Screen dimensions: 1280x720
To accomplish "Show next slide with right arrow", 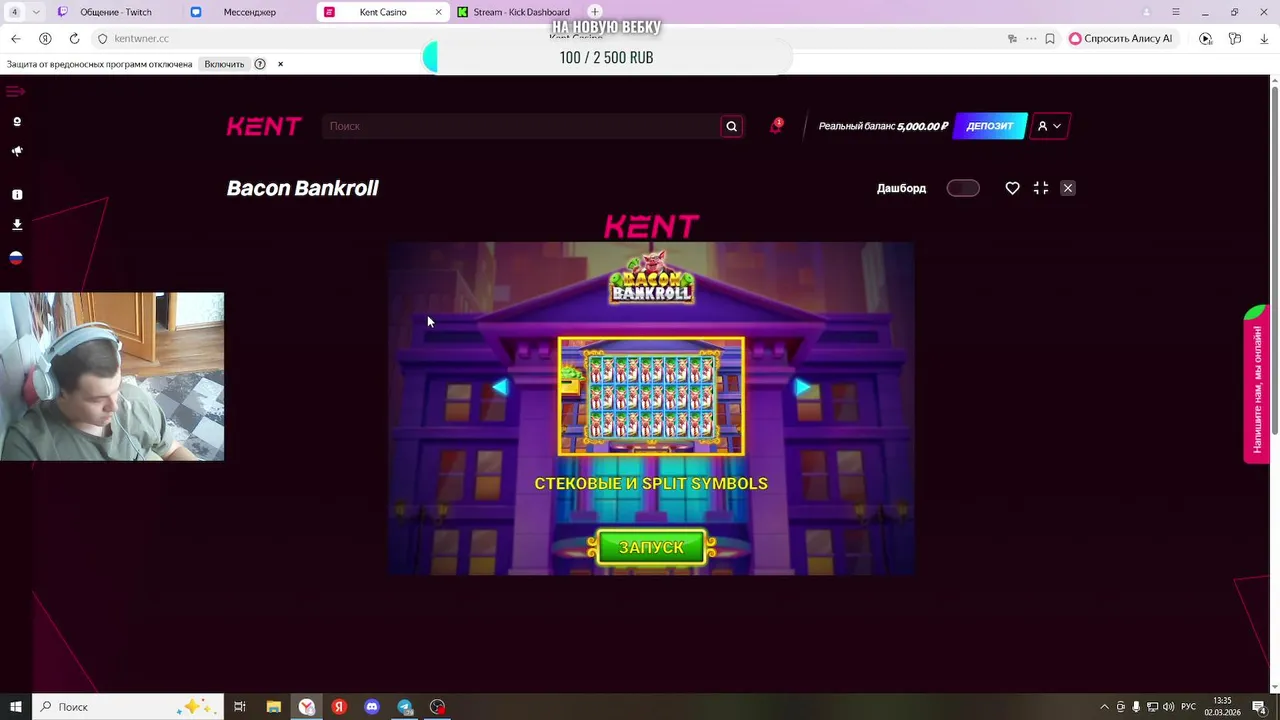I will pos(802,387).
